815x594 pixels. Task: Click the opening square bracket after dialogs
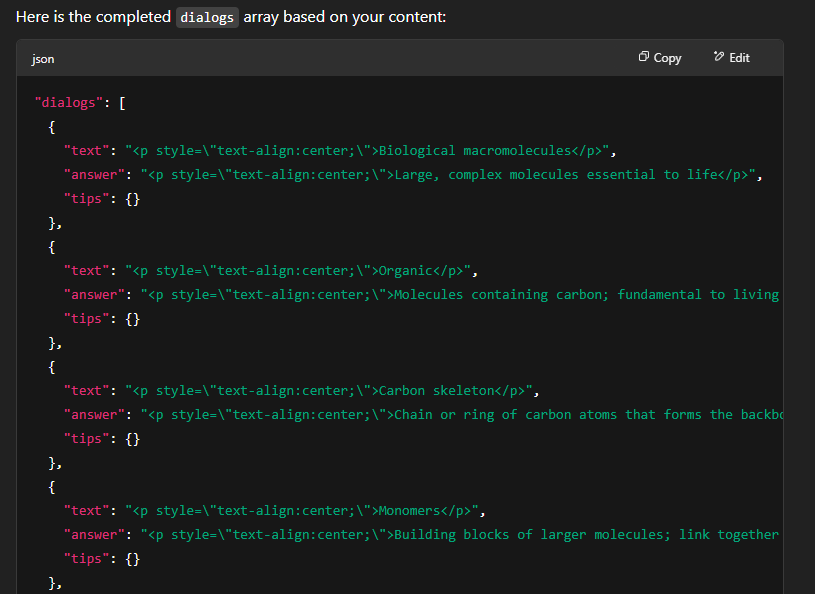point(122,103)
